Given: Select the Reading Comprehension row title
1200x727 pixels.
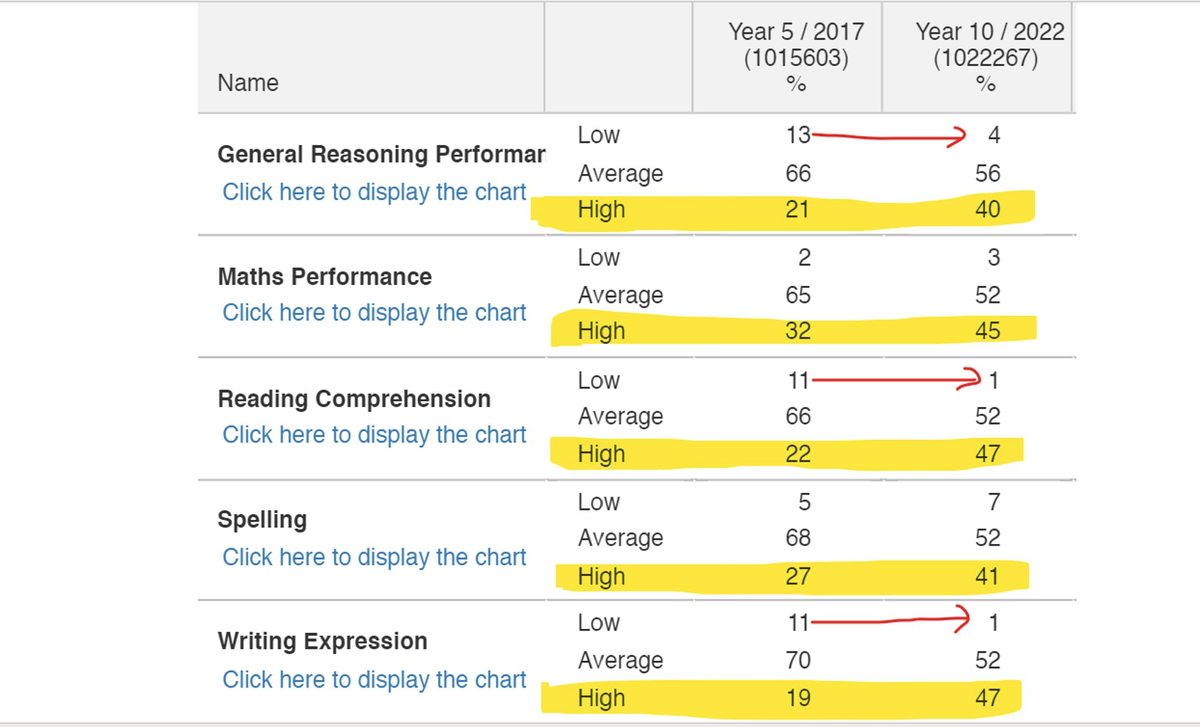Looking at the screenshot, I should pyautogui.click(x=354, y=399).
